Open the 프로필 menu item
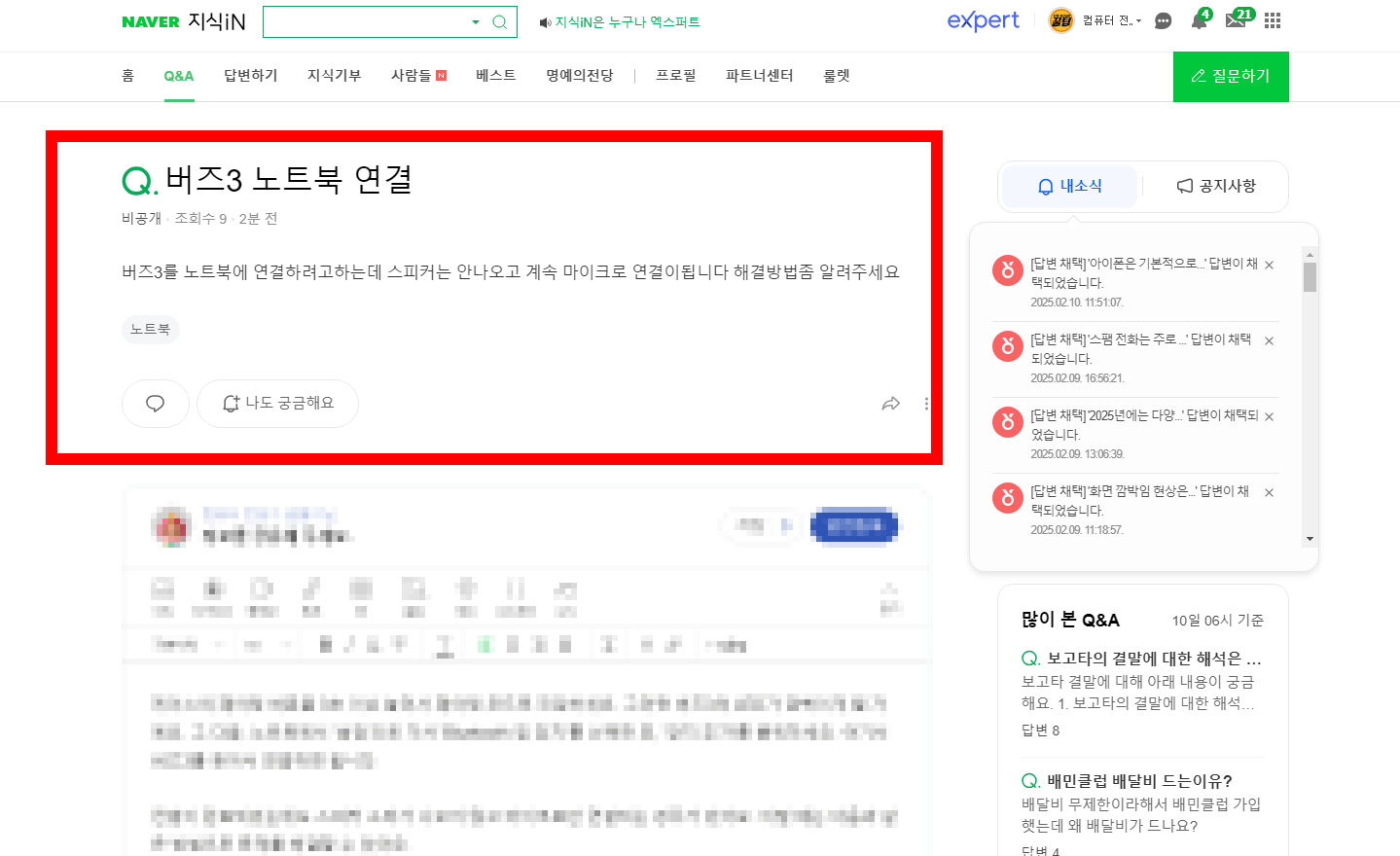The image size is (1400, 856). pos(676,75)
